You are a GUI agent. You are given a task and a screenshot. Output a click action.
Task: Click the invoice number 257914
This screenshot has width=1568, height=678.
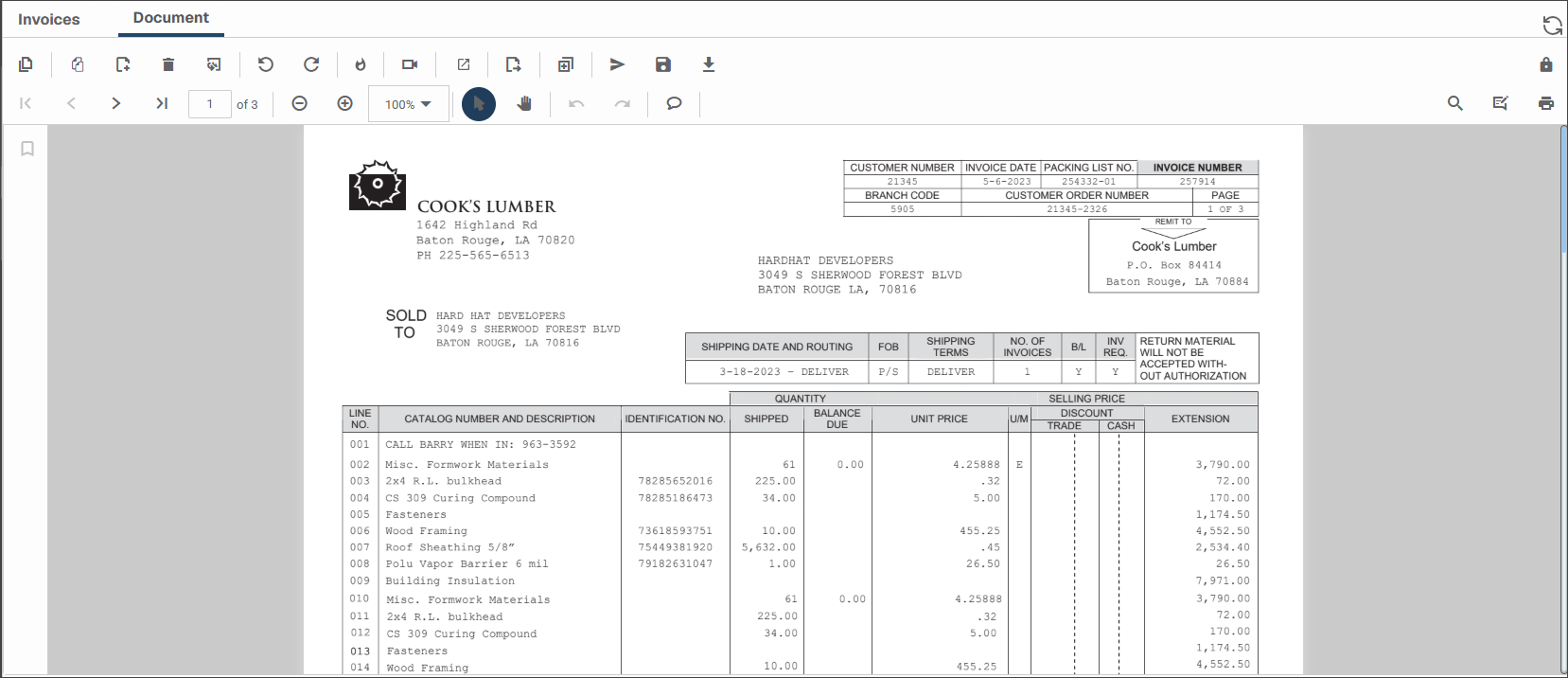coord(1198,182)
